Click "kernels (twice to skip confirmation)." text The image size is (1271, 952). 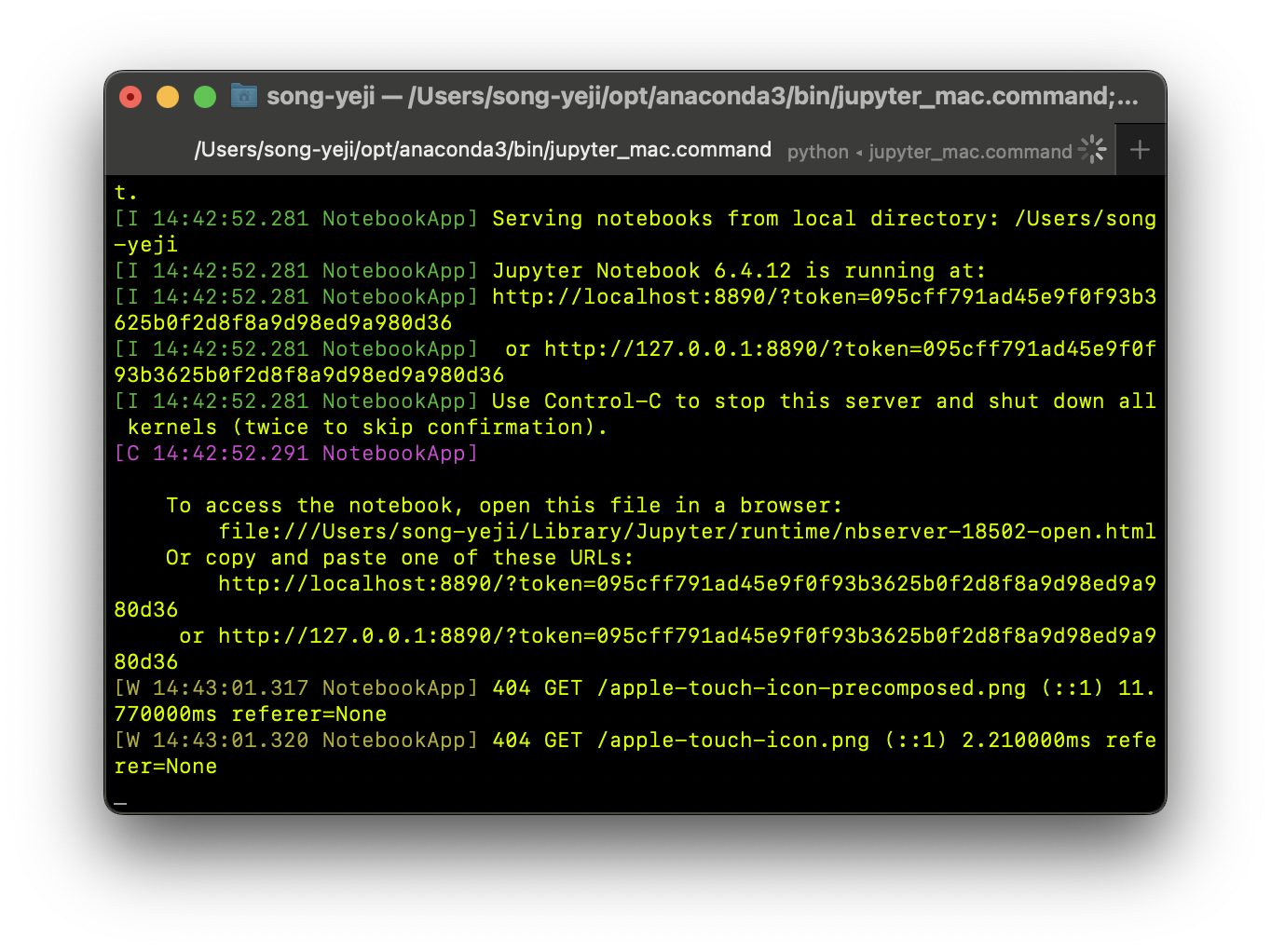(367, 428)
